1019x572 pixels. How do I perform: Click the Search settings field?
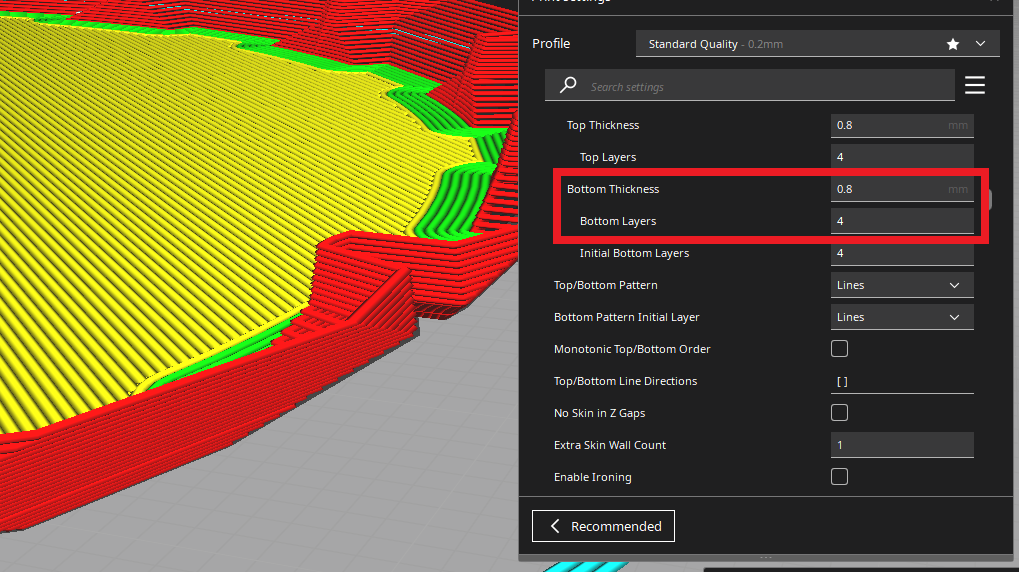pyautogui.click(x=749, y=85)
